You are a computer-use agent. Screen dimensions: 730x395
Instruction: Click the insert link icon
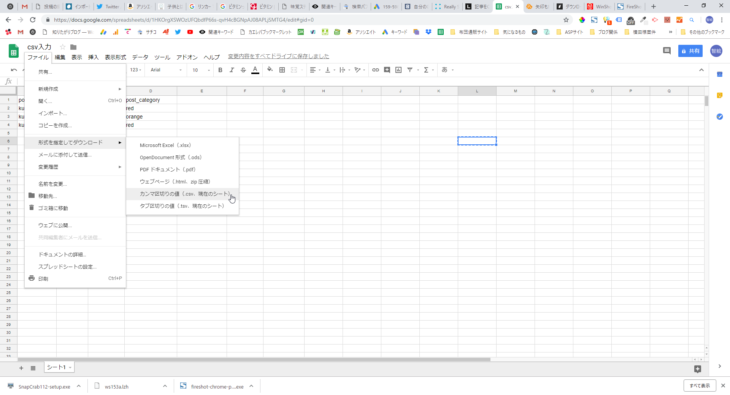point(375,70)
